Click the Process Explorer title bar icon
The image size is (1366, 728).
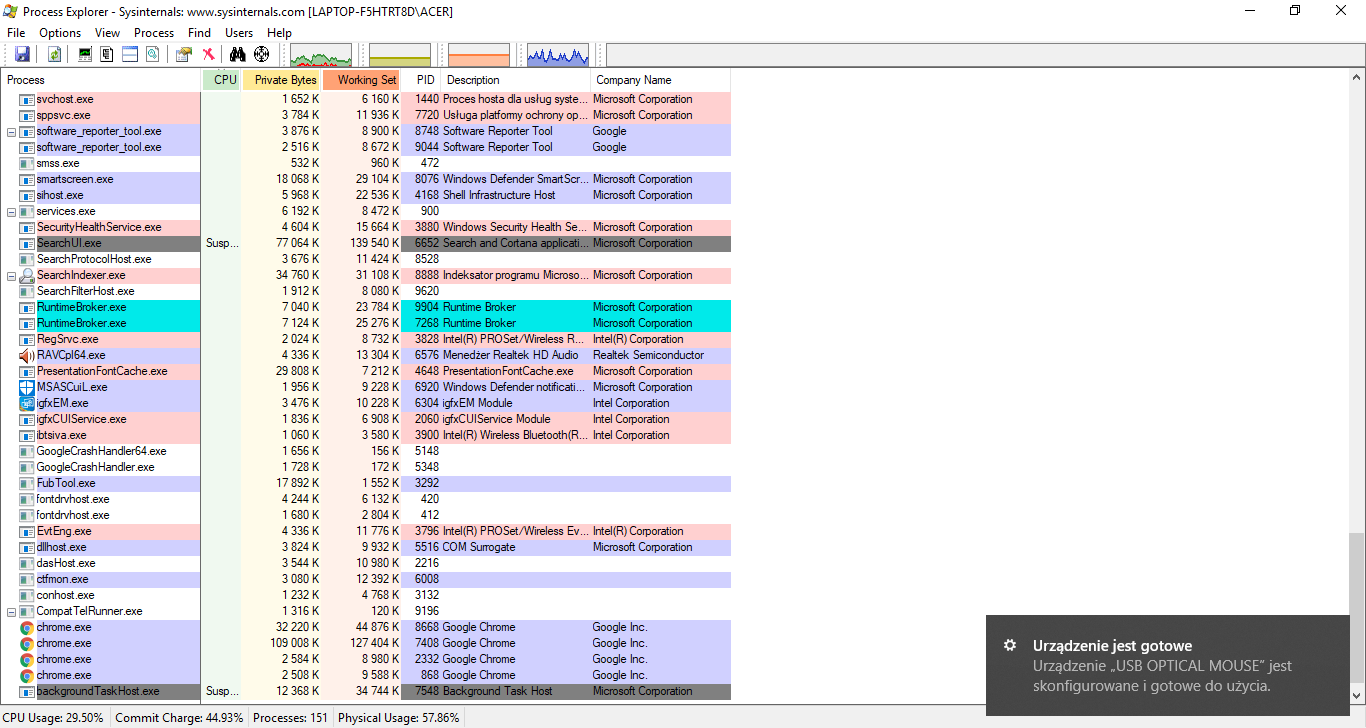pos(10,10)
